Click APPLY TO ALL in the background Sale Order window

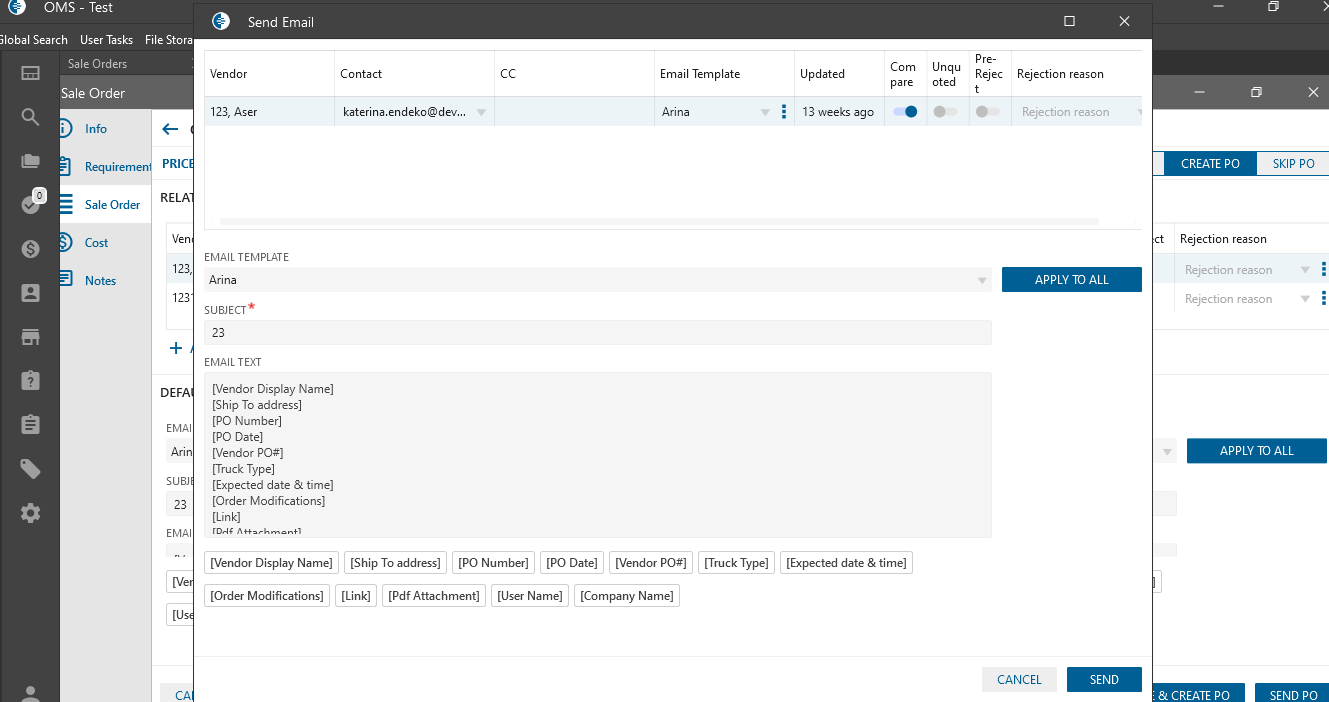point(1257,451)
